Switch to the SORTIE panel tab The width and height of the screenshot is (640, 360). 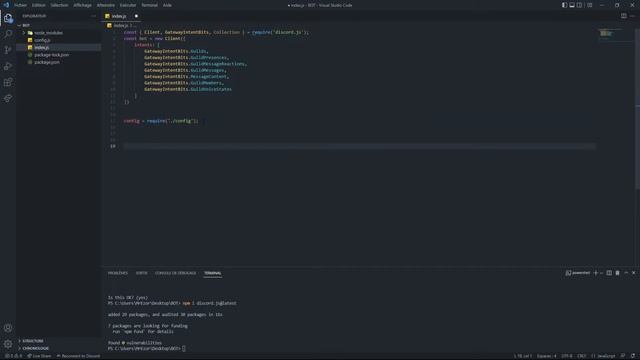tap(142, 273)
